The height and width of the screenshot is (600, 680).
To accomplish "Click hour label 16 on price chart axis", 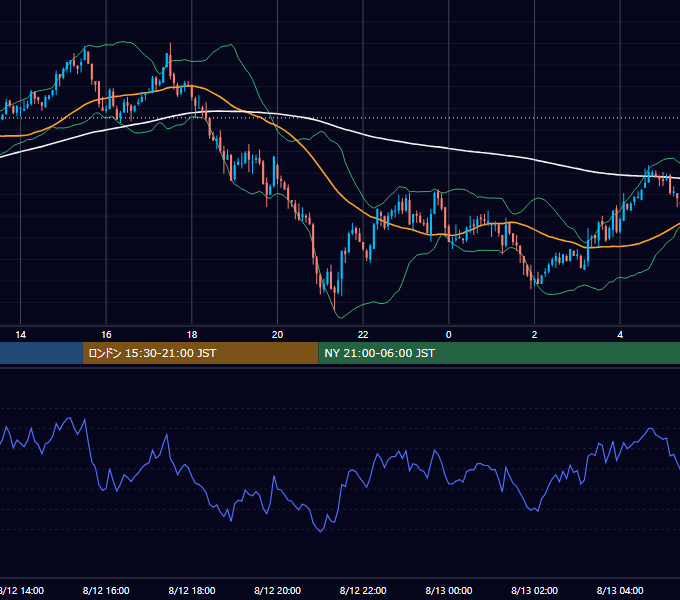I will click(x=106, y=335).
